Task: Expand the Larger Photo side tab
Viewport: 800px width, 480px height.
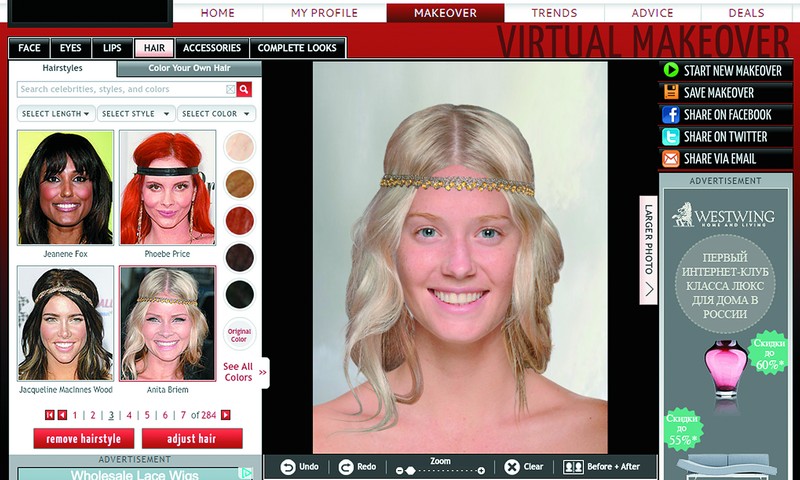Action: tap(648, 250)
